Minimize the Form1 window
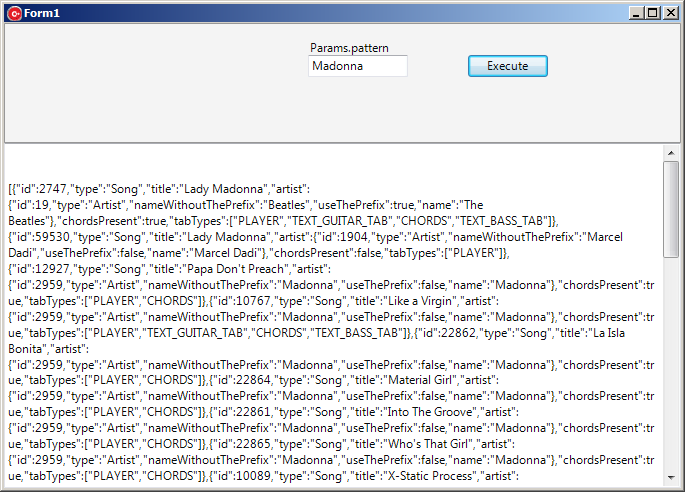This screenshot has width=685, height=492. [x=636, y=13]
